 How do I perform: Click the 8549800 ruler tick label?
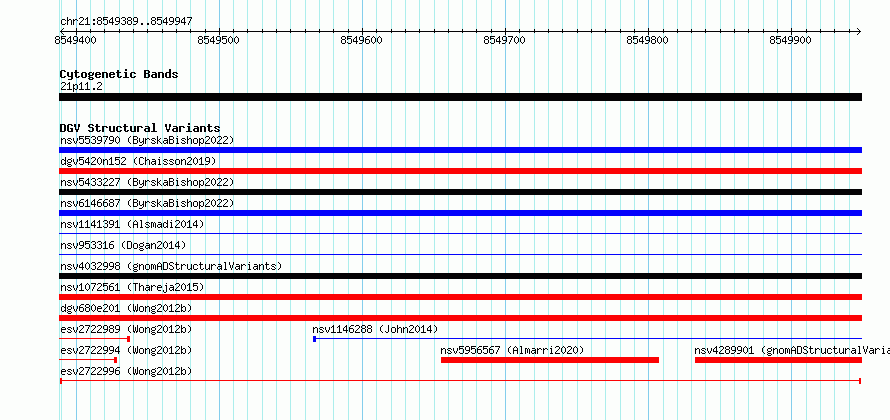(648, 40)
